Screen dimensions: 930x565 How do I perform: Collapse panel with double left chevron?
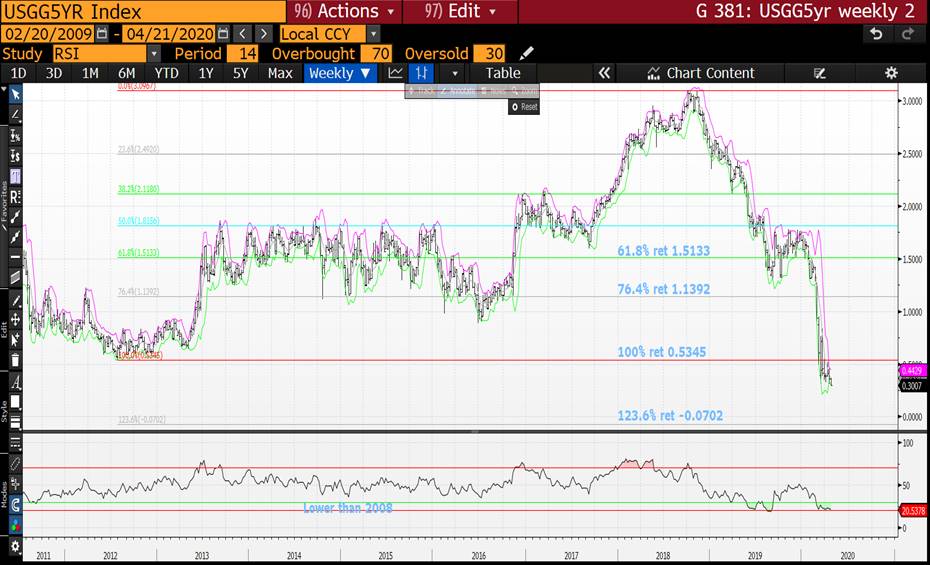[x=604, y=73]
